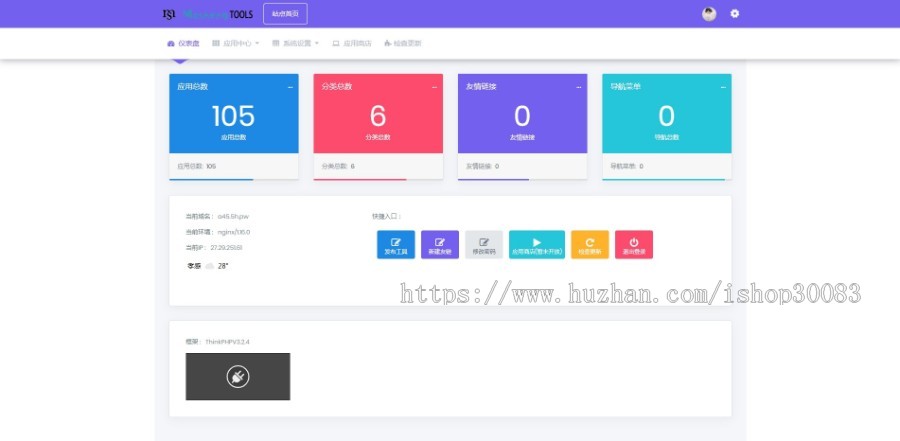Click the 快捷入口 label
Screen dimensions: 900x441
pos(386,216)
